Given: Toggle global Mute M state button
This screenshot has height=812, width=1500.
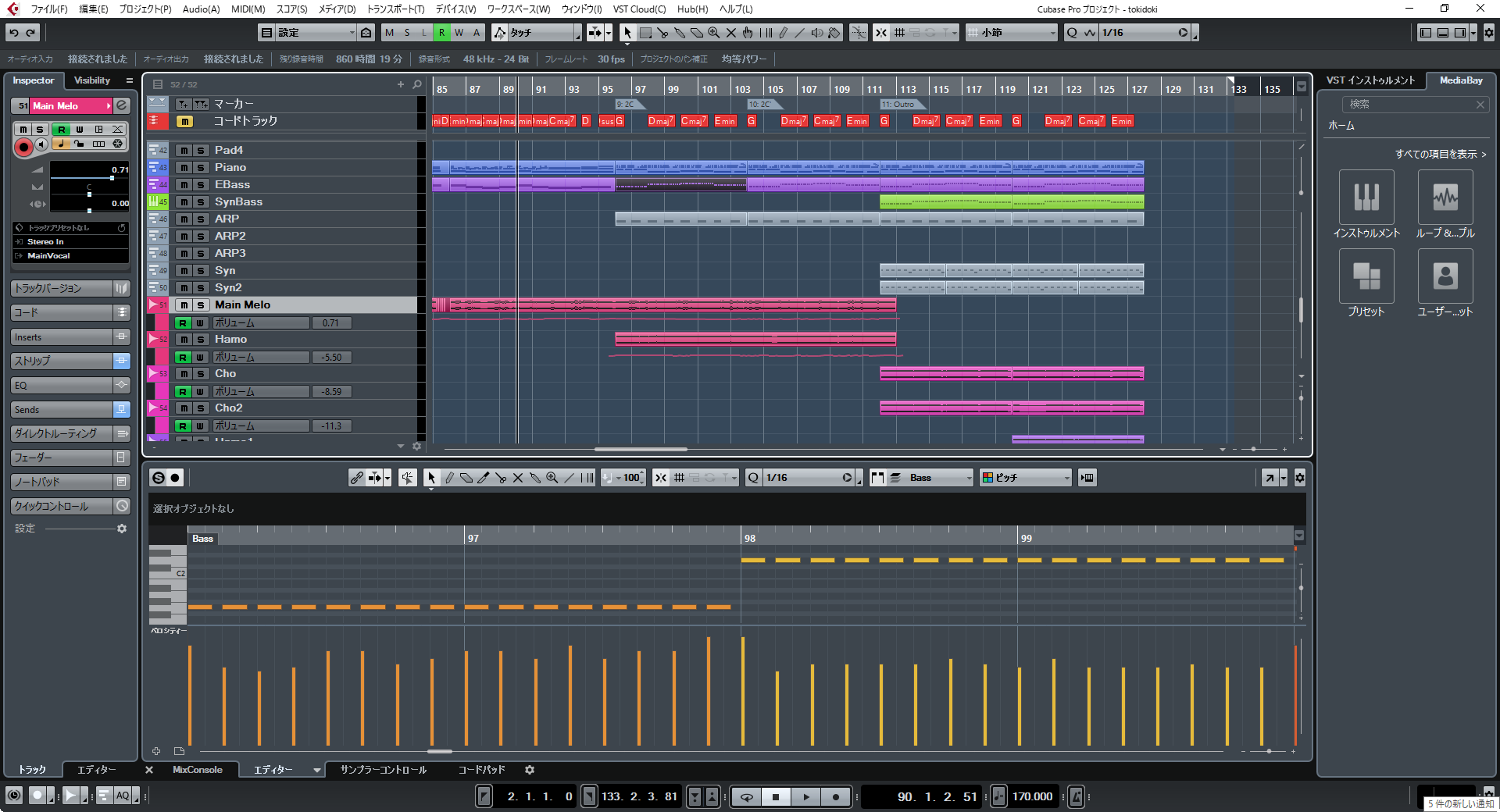Looking at the screenshot, I should click(x=390, y=32).
